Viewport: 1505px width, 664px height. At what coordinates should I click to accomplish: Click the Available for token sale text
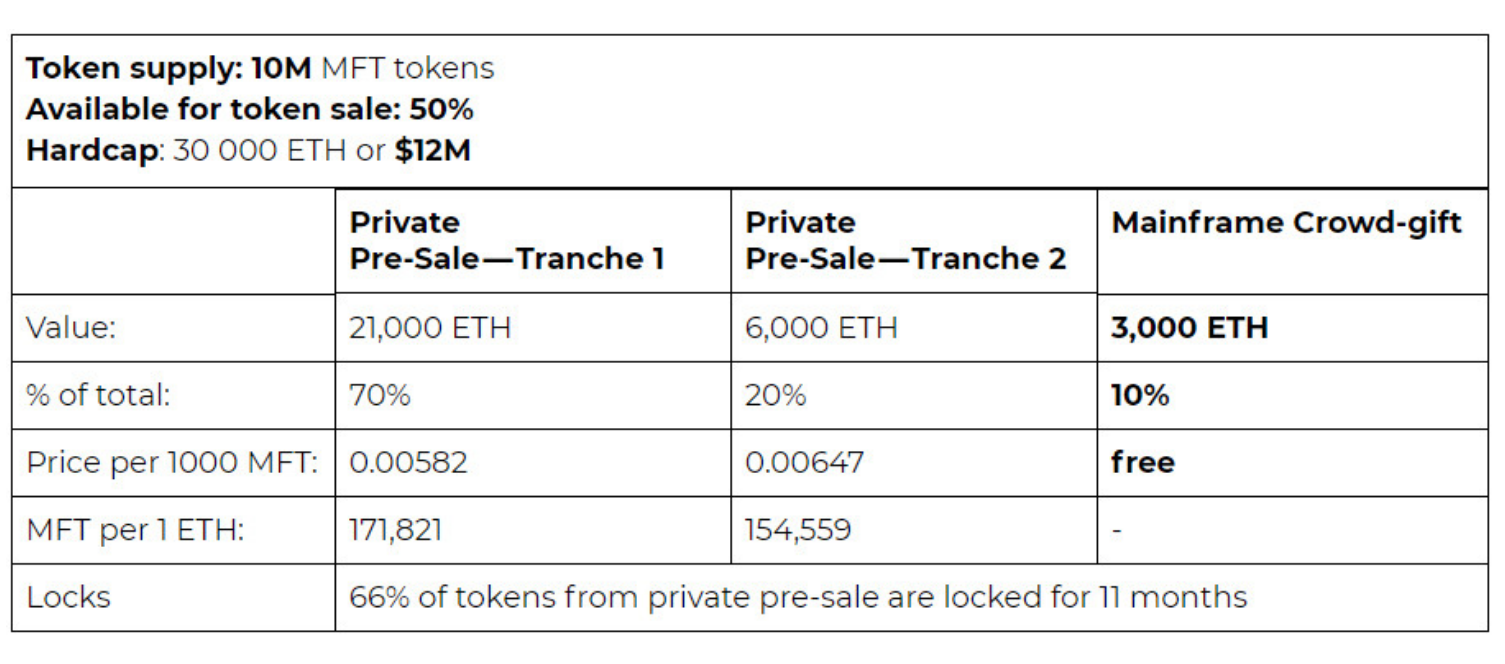click(250, 109)
